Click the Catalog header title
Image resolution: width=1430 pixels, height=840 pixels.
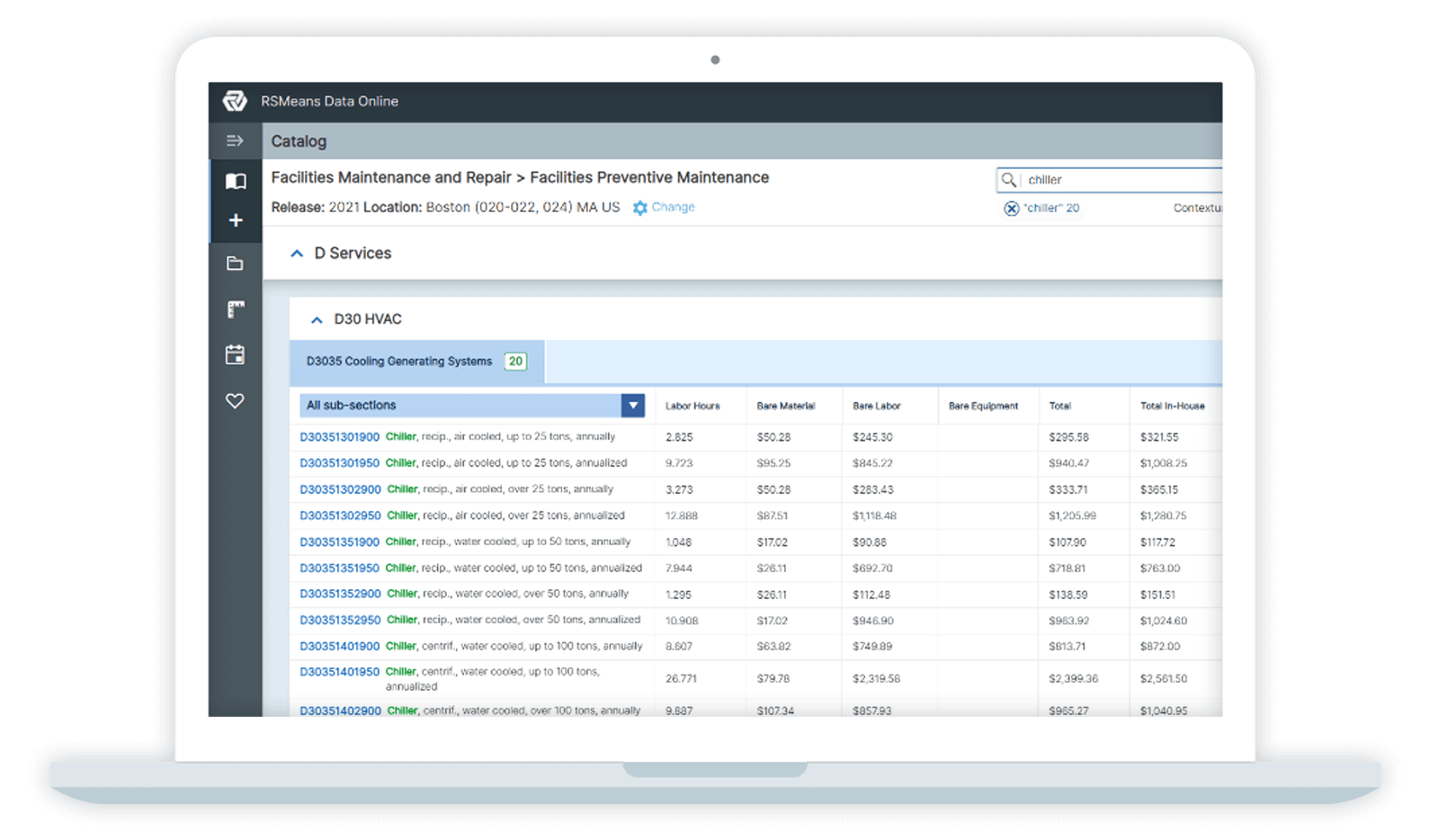pos(299,141)
